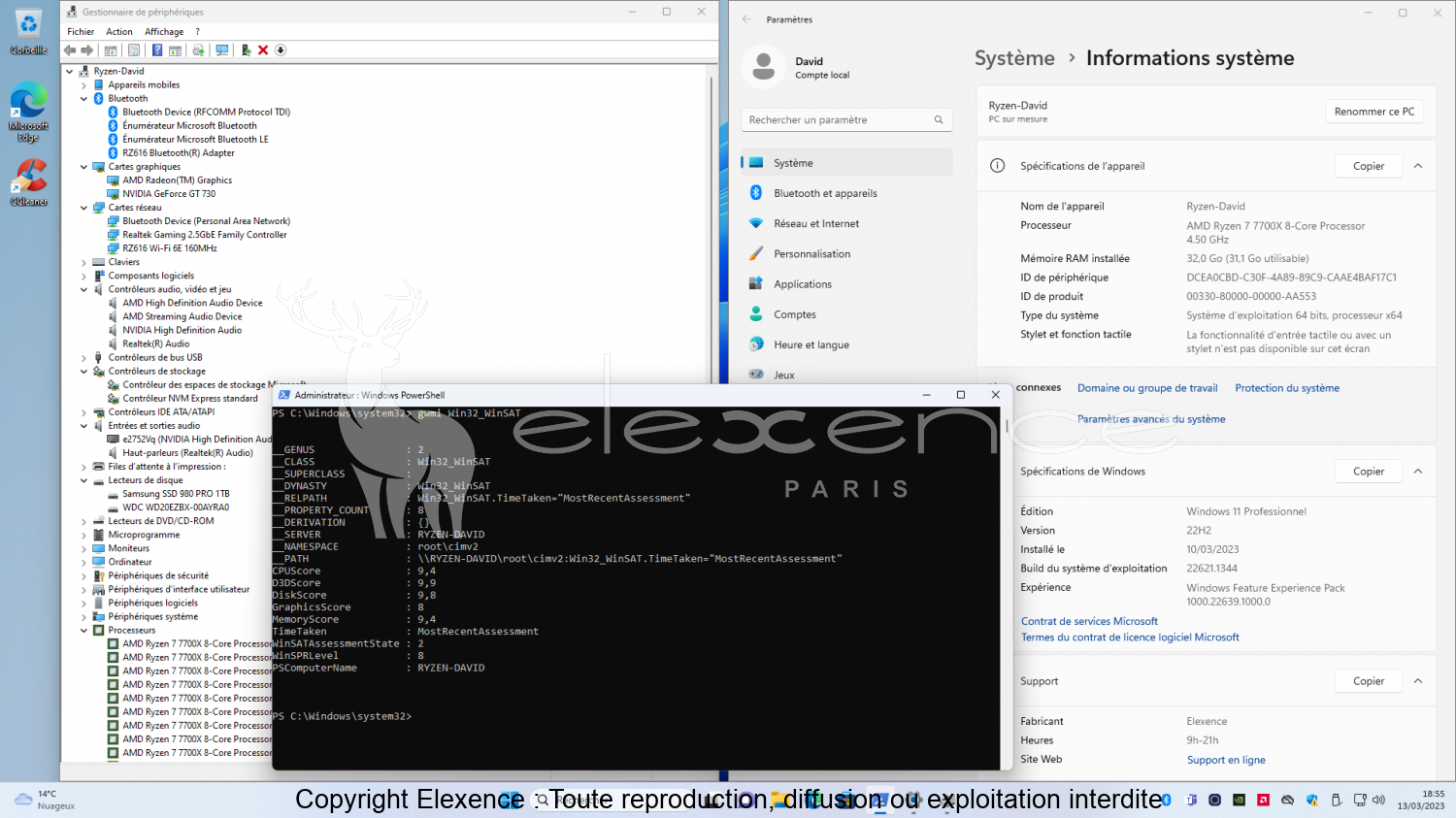Open Jeux in Settings sidebar
This screenshot has width=1456, height=818.
click(846, 375)
